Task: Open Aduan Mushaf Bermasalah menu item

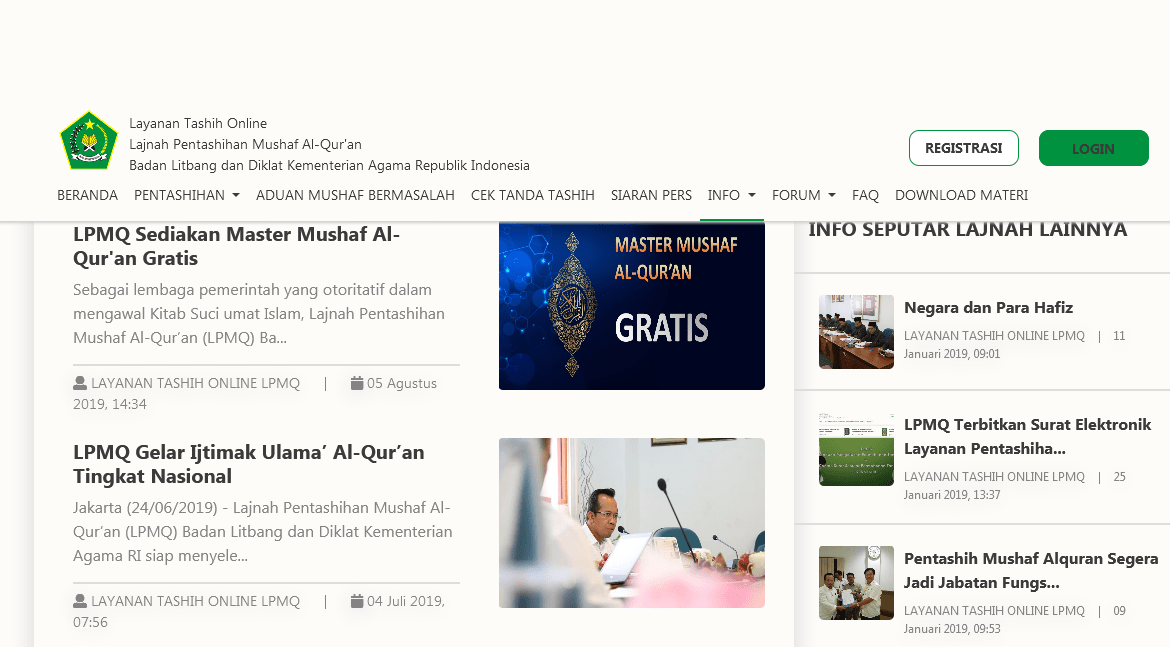Action: click(355, 195)
